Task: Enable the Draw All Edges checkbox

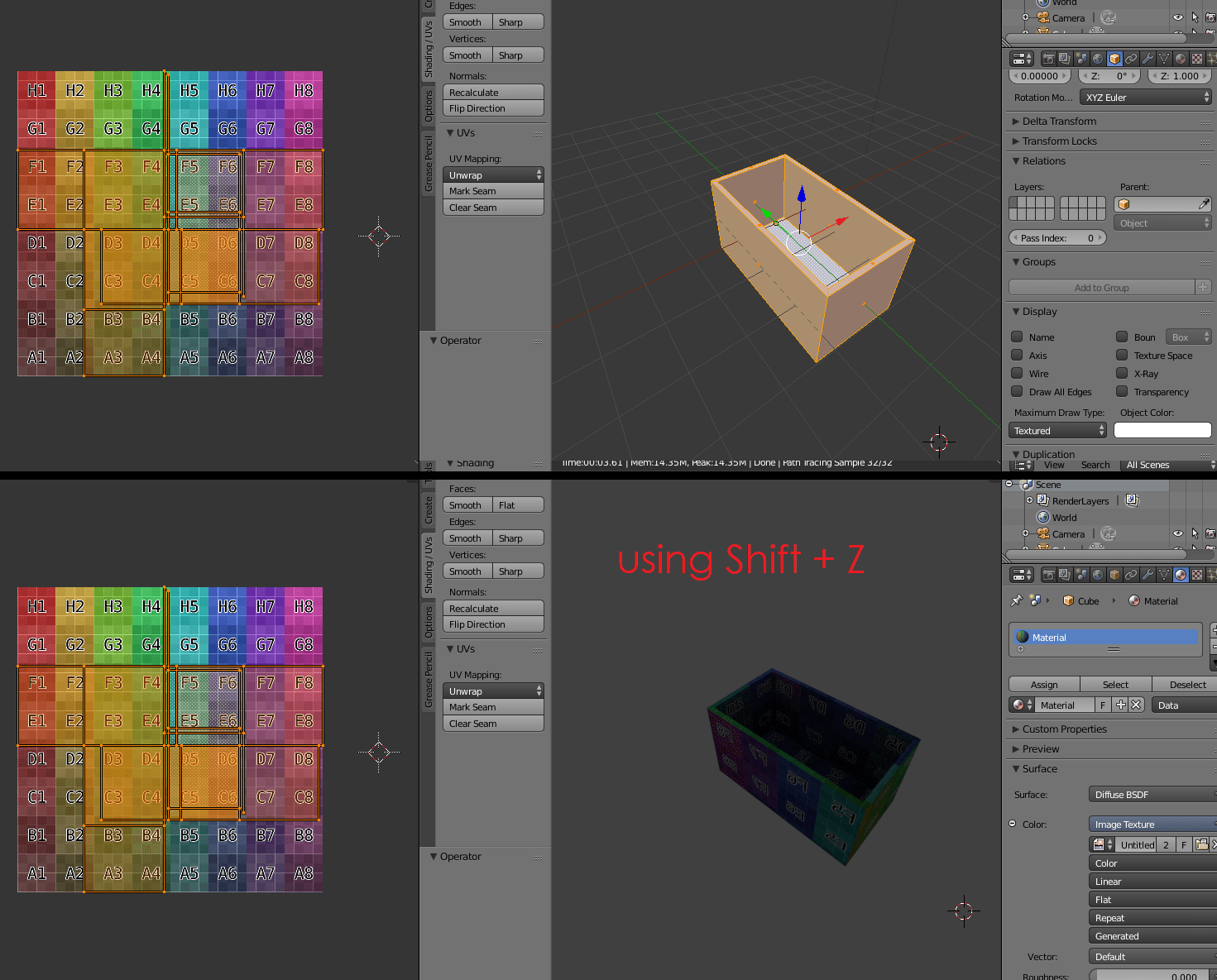Action: (1017, 391)
